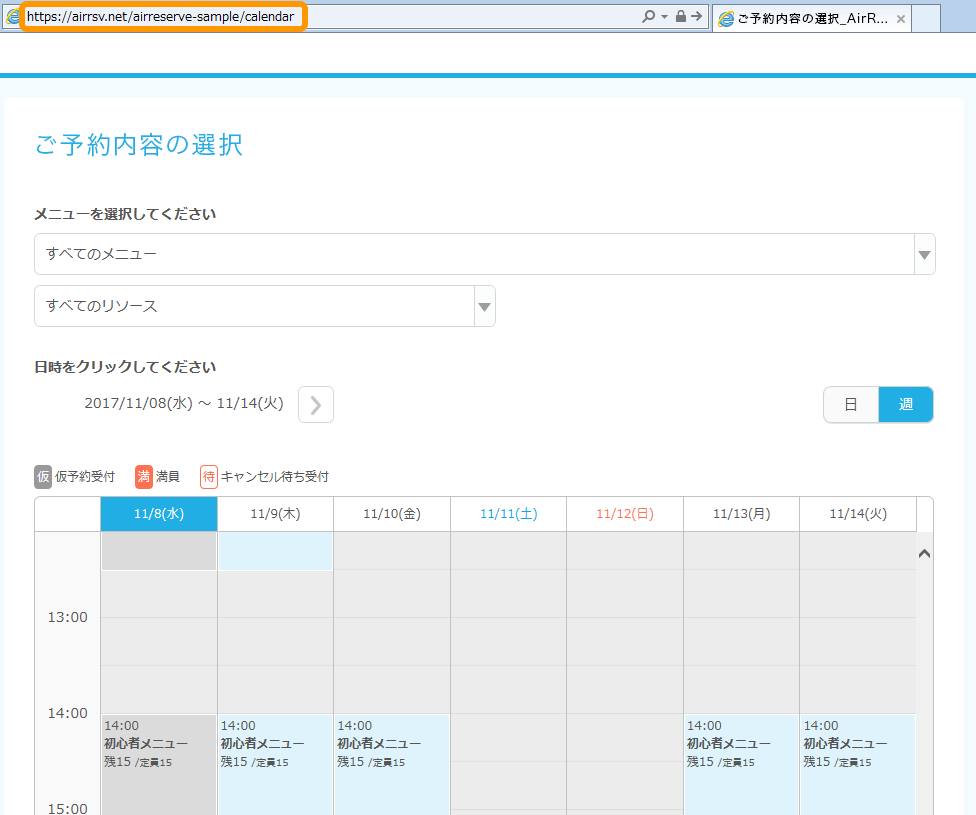Screen dimensions: 976x815
Task: Click the キャンセル待ち受付 legend text
Action: coord(274,477)
